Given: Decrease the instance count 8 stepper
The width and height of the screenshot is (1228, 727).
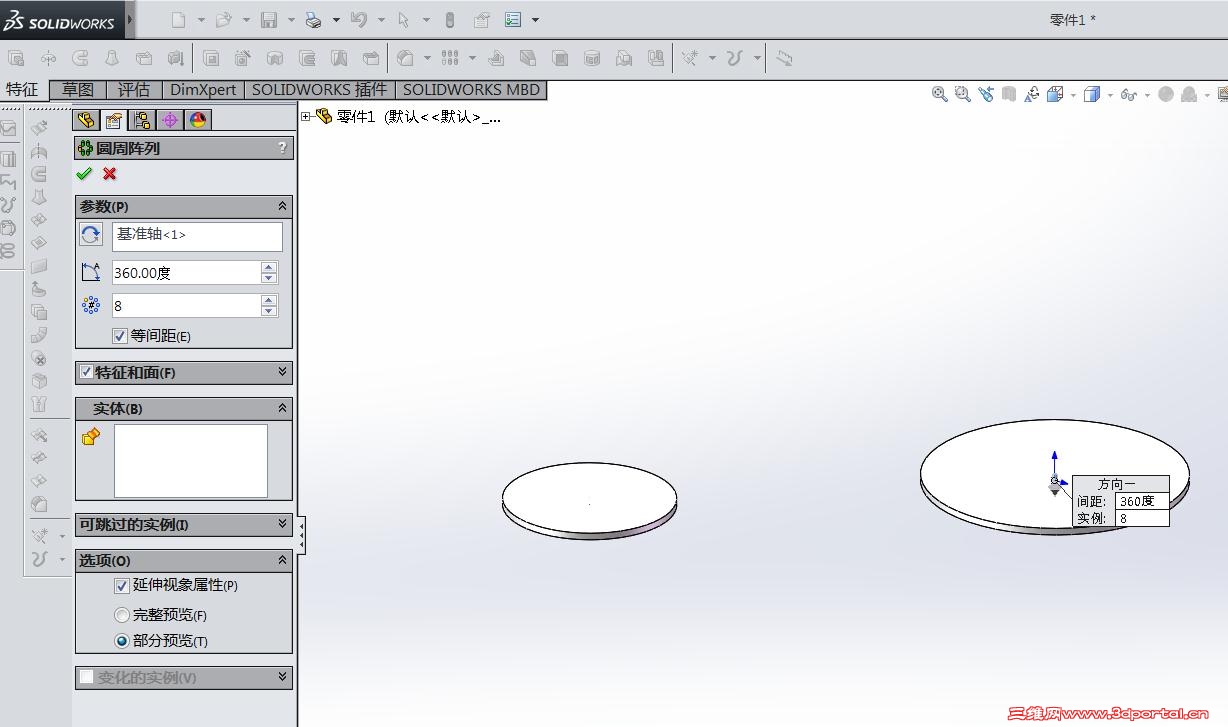Looking at the screenshot, I should pyautogui.click(x=268, y=311).
